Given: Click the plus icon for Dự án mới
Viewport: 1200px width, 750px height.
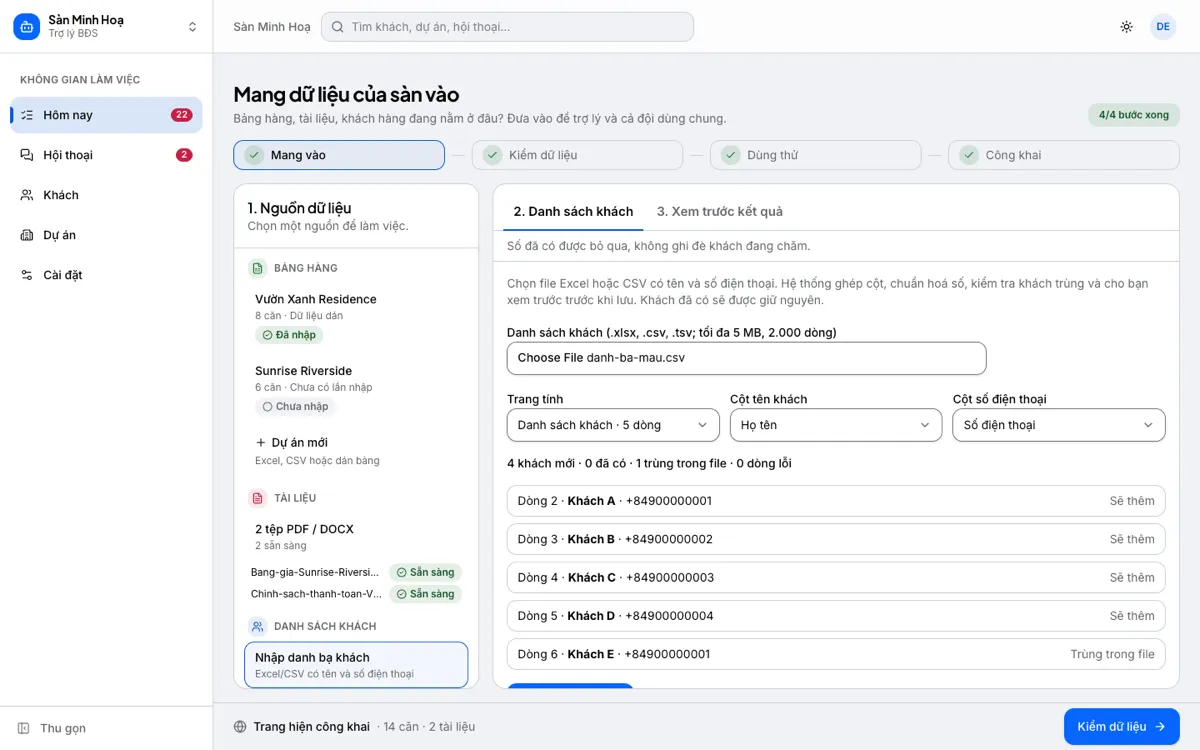Looking at the screenshot, I should coord(261,442).
